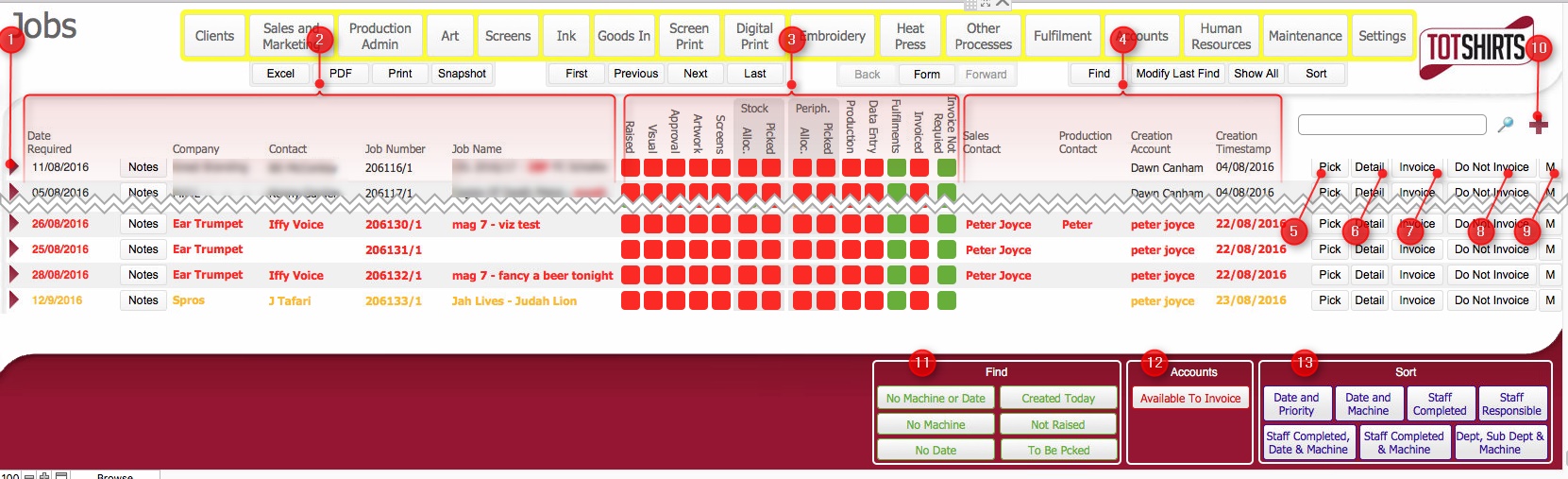
Task: Click the search input field
Action: pyautogui.click(x=1391, y=125)
